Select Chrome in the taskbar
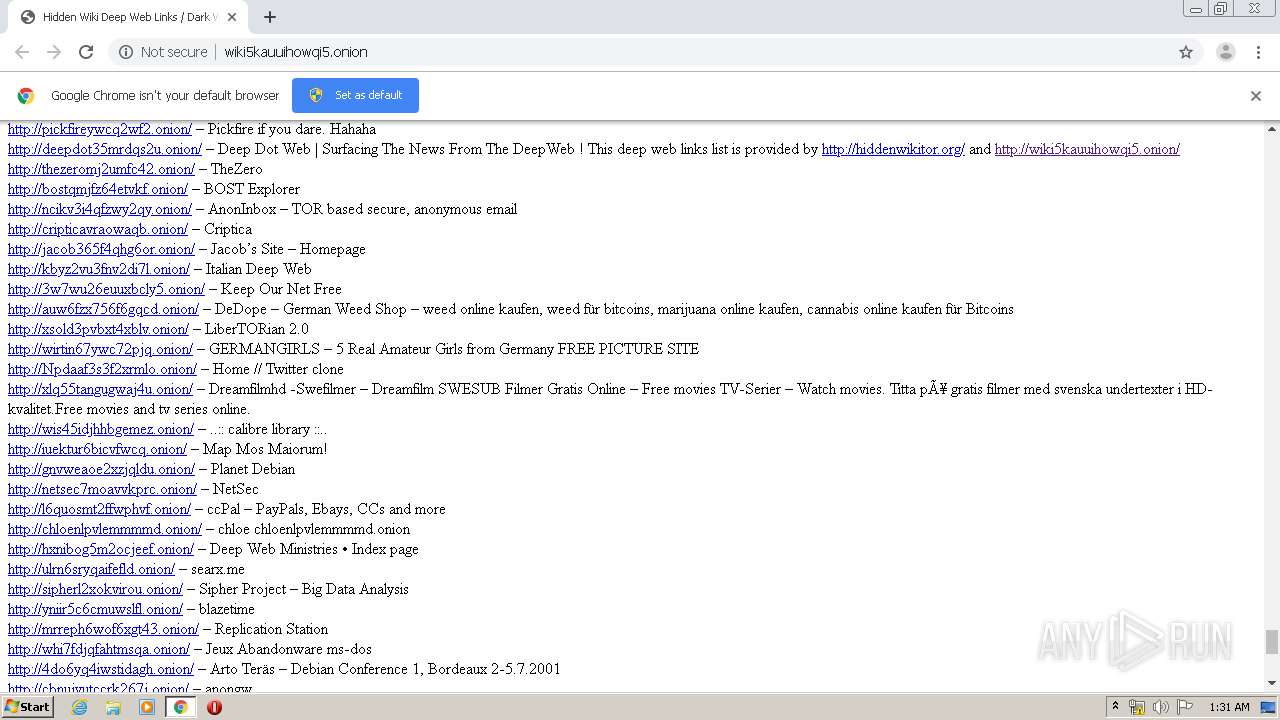Image resolution: width=1280 pixels, height=720 pixels. [180, 707]
